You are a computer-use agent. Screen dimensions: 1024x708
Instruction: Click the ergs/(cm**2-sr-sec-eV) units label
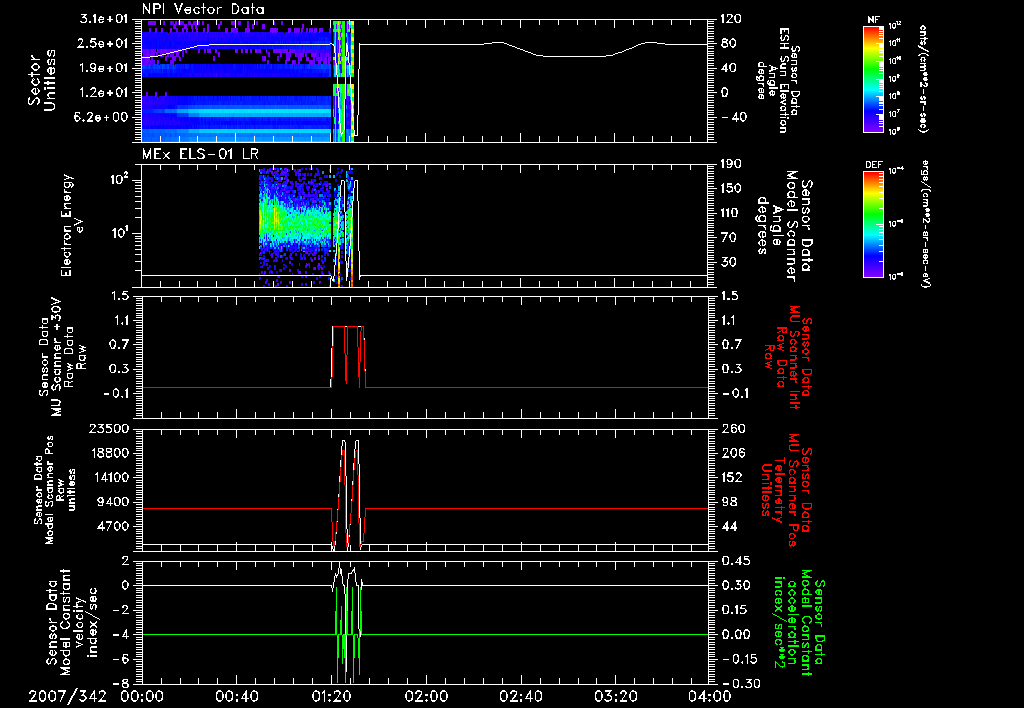coord(925,225)
